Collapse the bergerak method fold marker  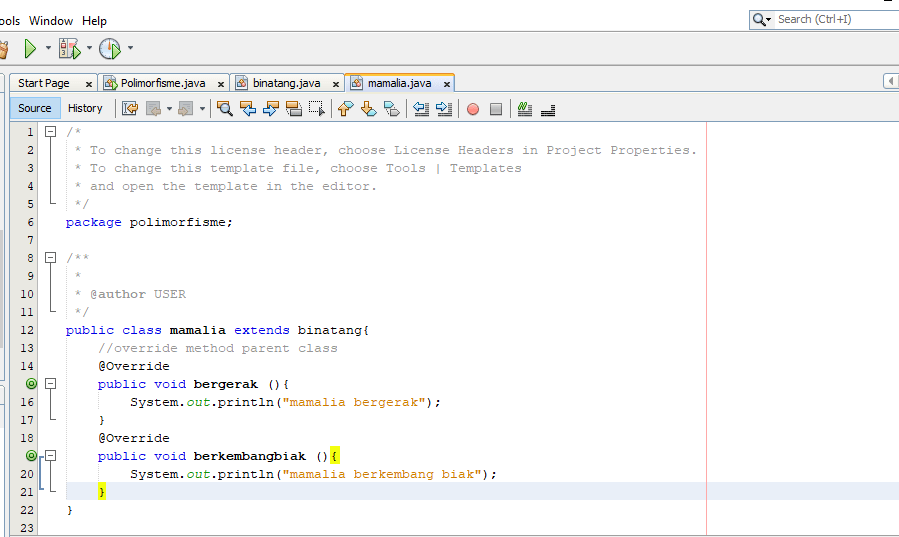[x=50, y=384]
